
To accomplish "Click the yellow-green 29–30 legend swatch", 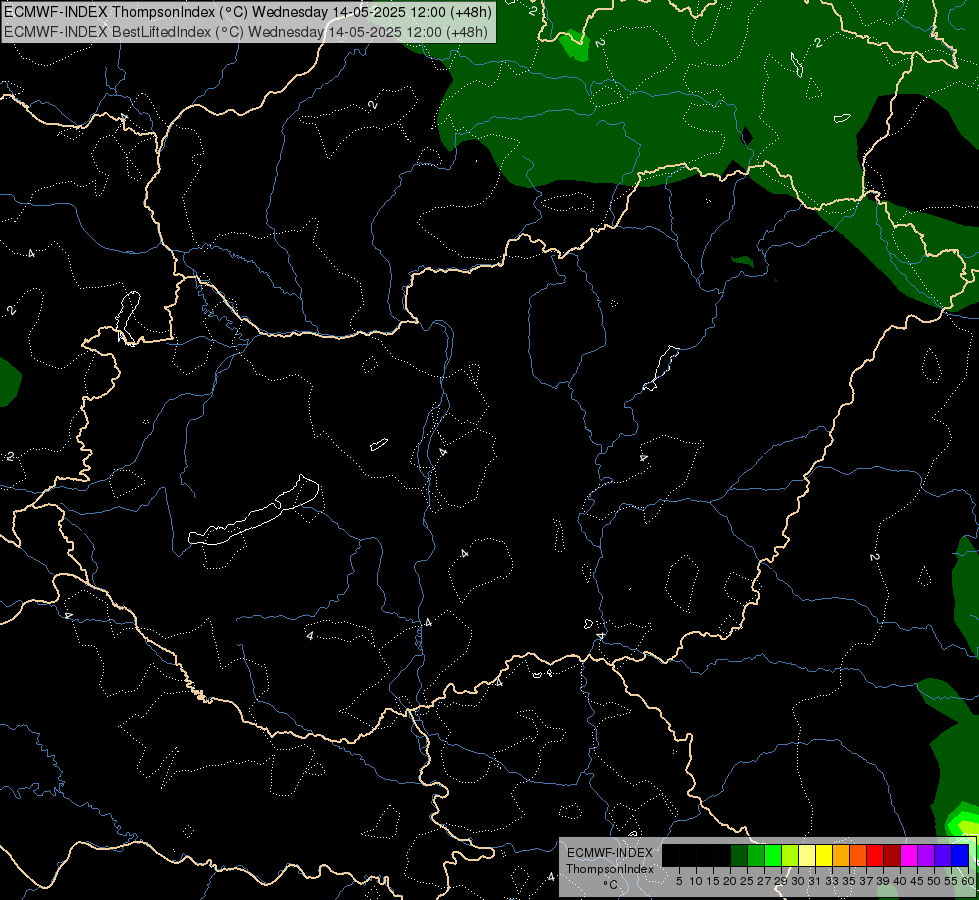I will 790,855.
